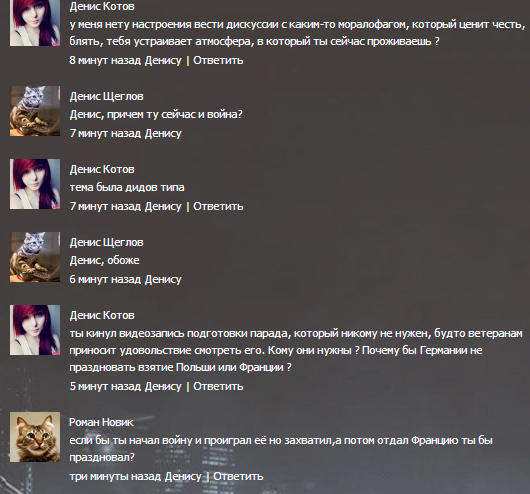Click Ответить on the '8 минут назад' comment
Image resolution: width=530 pixels, height=494 pixels.
218,60
